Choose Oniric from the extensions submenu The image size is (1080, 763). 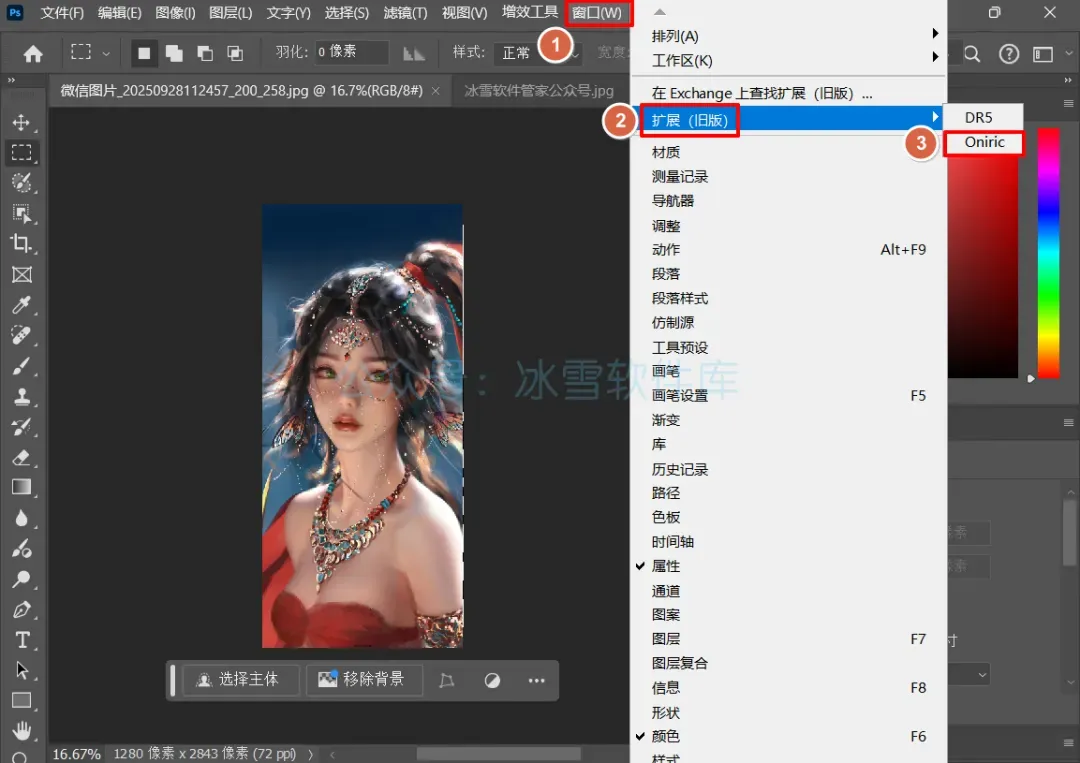[984, 143]
